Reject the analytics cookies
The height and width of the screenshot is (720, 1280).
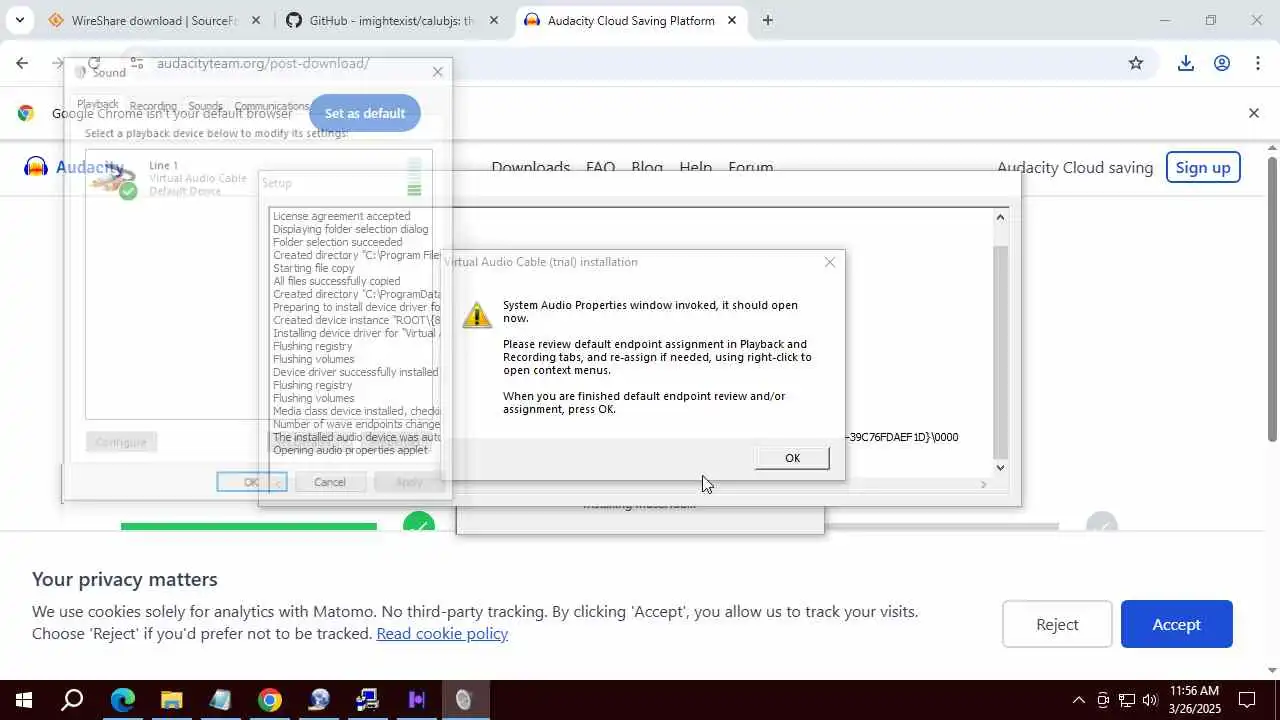point(1057,624)
